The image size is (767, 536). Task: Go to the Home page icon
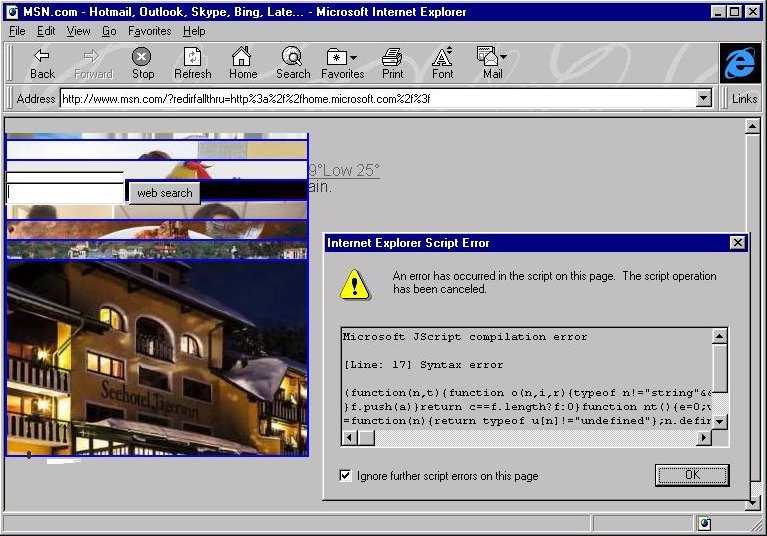(242, 62)
